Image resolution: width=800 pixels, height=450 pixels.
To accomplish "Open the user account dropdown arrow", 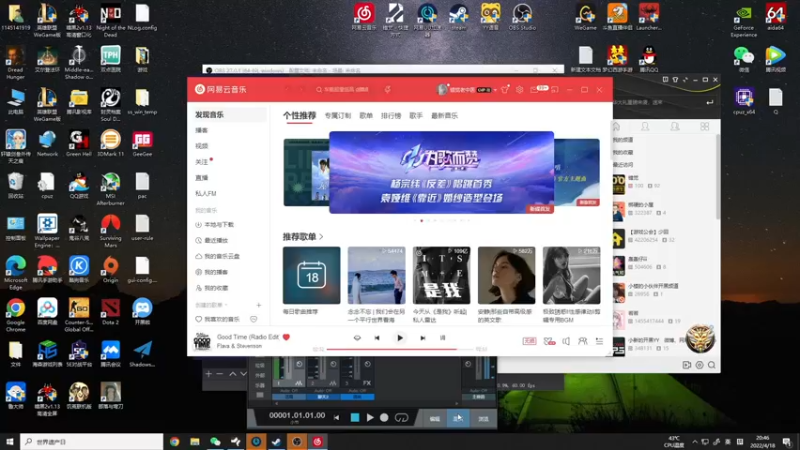I will pyautogui.click(x=495, y=90).
